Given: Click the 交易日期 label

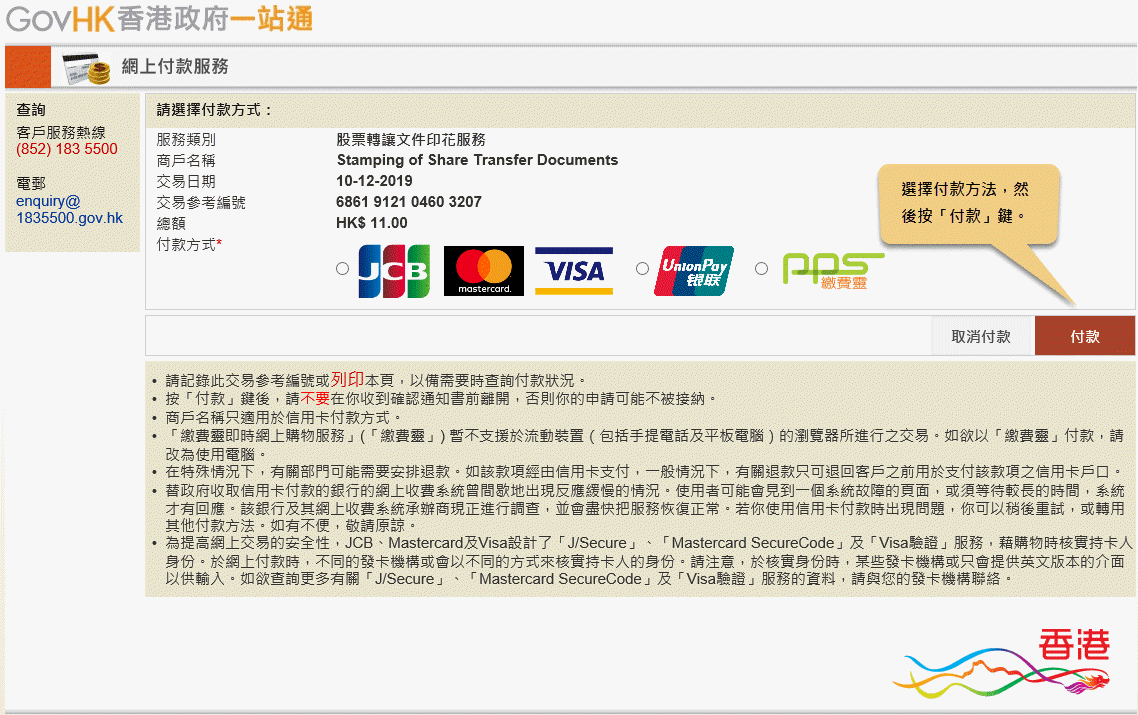Looking at the screenshot, I should [x=186, y=181].
